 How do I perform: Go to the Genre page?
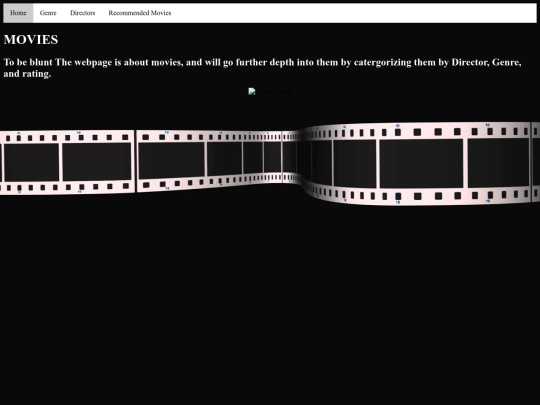48,13
